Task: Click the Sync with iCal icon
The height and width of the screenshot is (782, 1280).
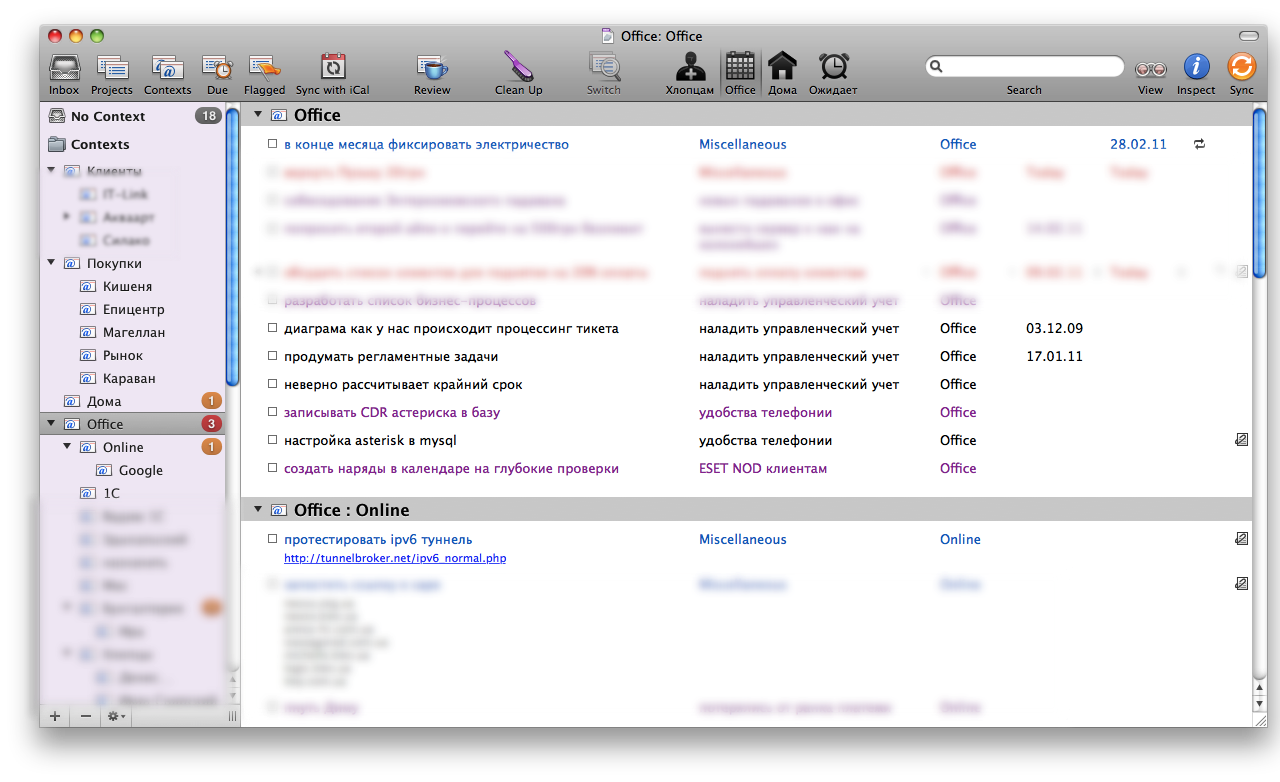Action: (332, 69)
